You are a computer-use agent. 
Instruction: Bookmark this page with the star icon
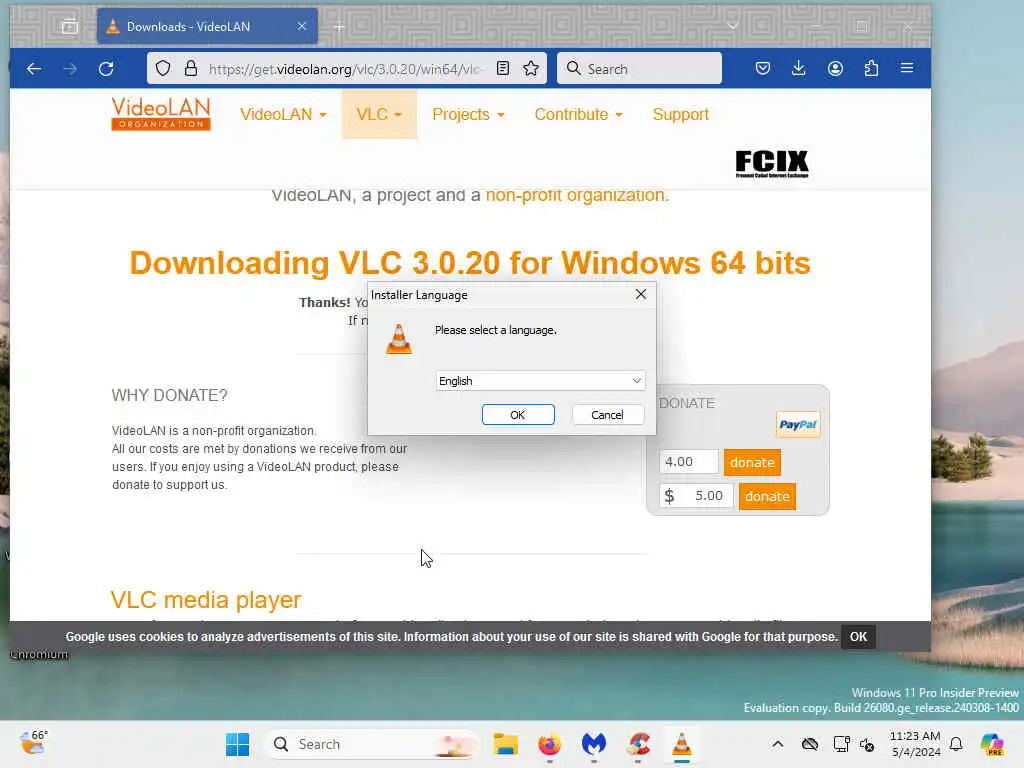[x=531, y=69]
